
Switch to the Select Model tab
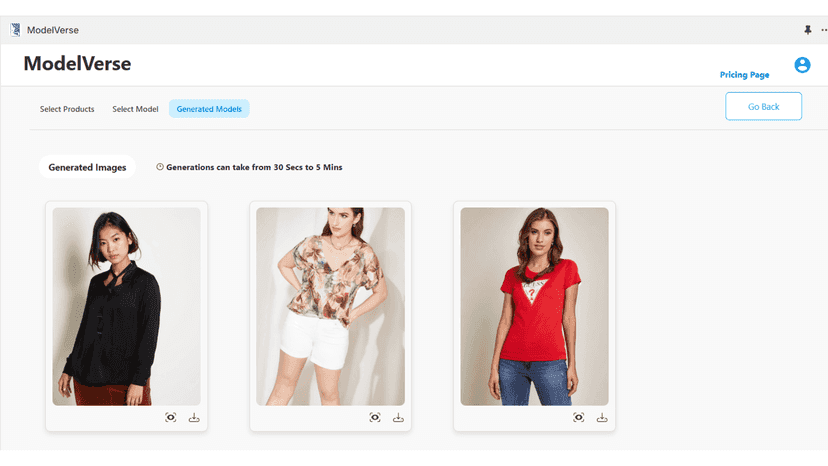pyautogui.click(x=135, y=109)
